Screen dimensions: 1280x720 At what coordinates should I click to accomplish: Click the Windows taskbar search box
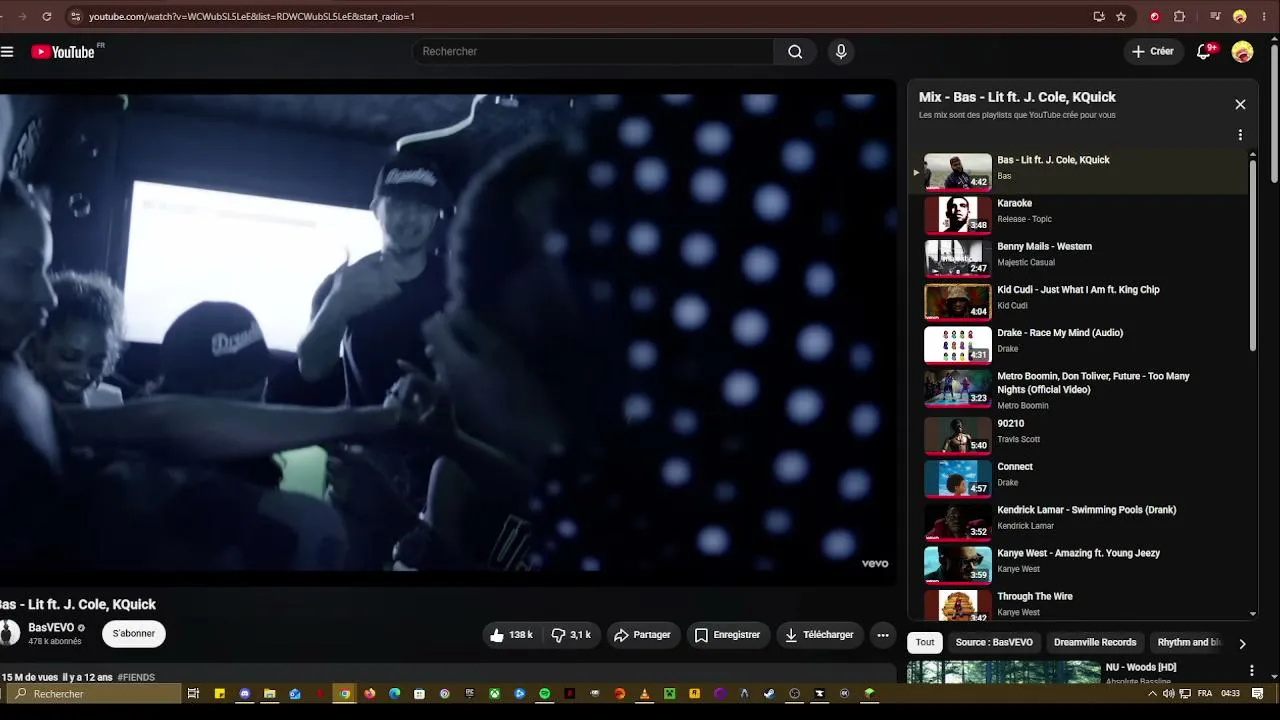tap(95, 694)
